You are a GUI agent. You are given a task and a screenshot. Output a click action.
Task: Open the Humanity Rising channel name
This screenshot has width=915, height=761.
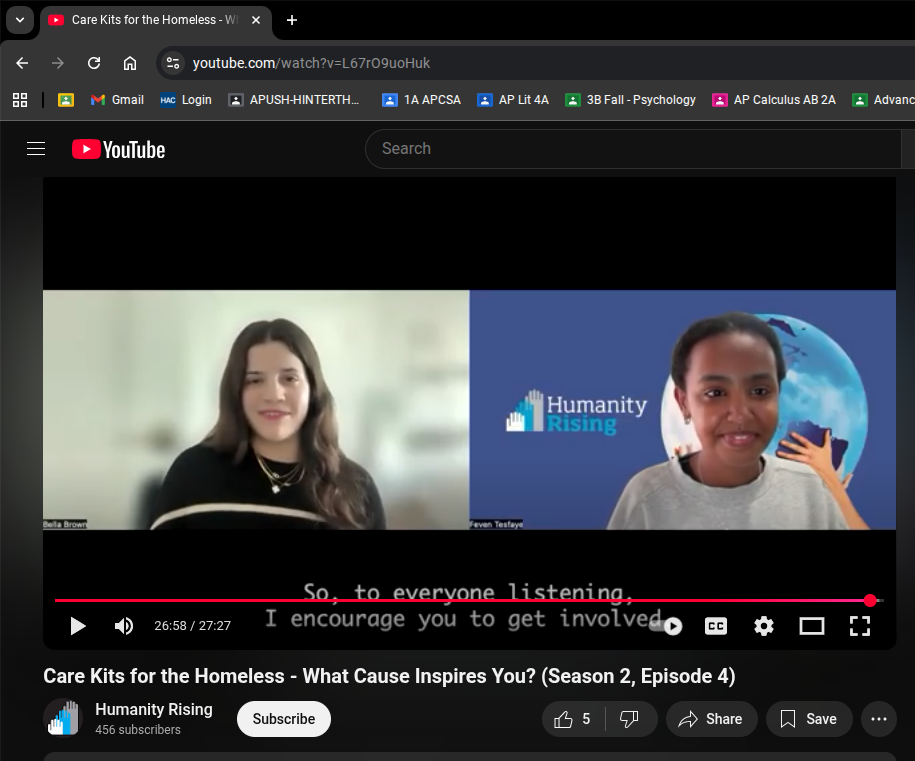153,709
